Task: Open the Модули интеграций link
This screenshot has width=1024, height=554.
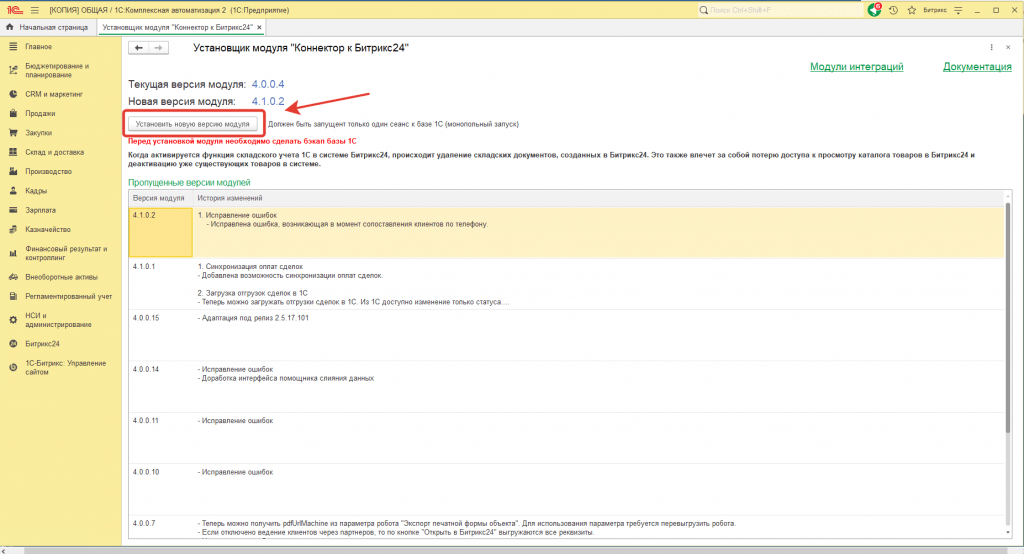Action: click(x=856, y=67)
